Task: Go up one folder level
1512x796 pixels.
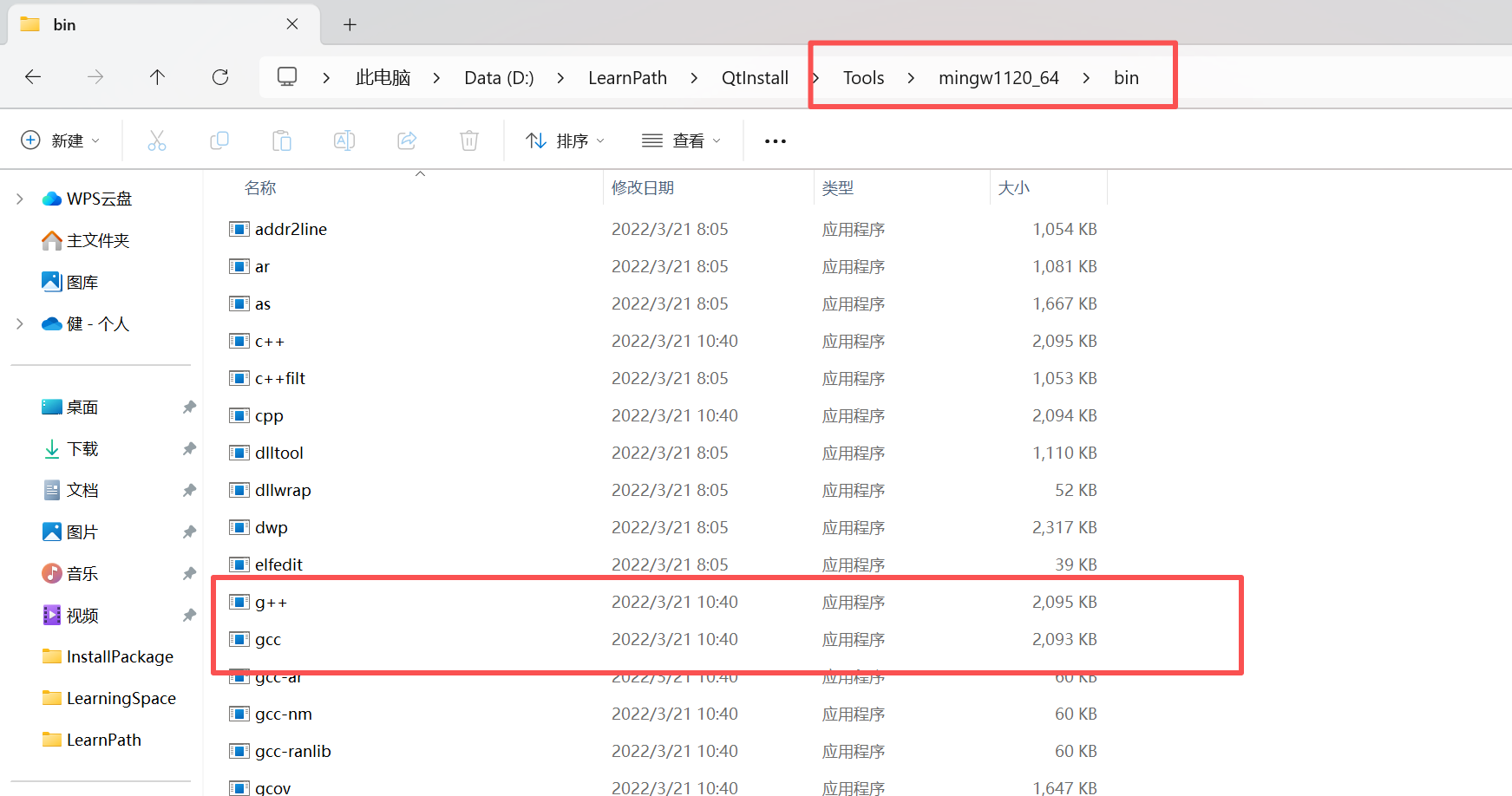Action: 157,77
